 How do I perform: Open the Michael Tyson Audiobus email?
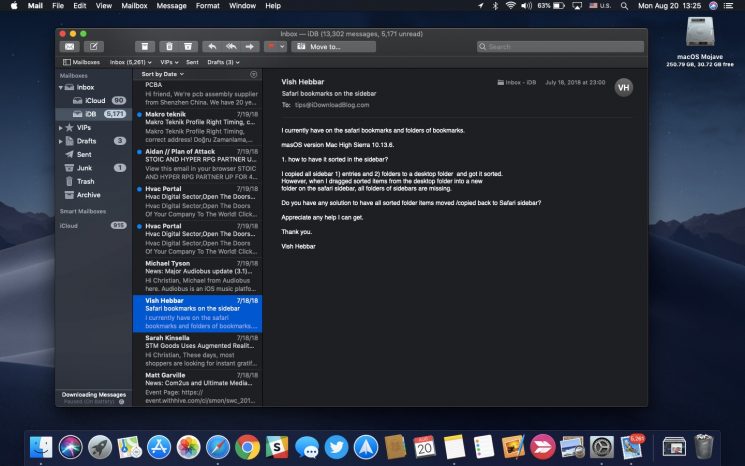click(198, 276)
